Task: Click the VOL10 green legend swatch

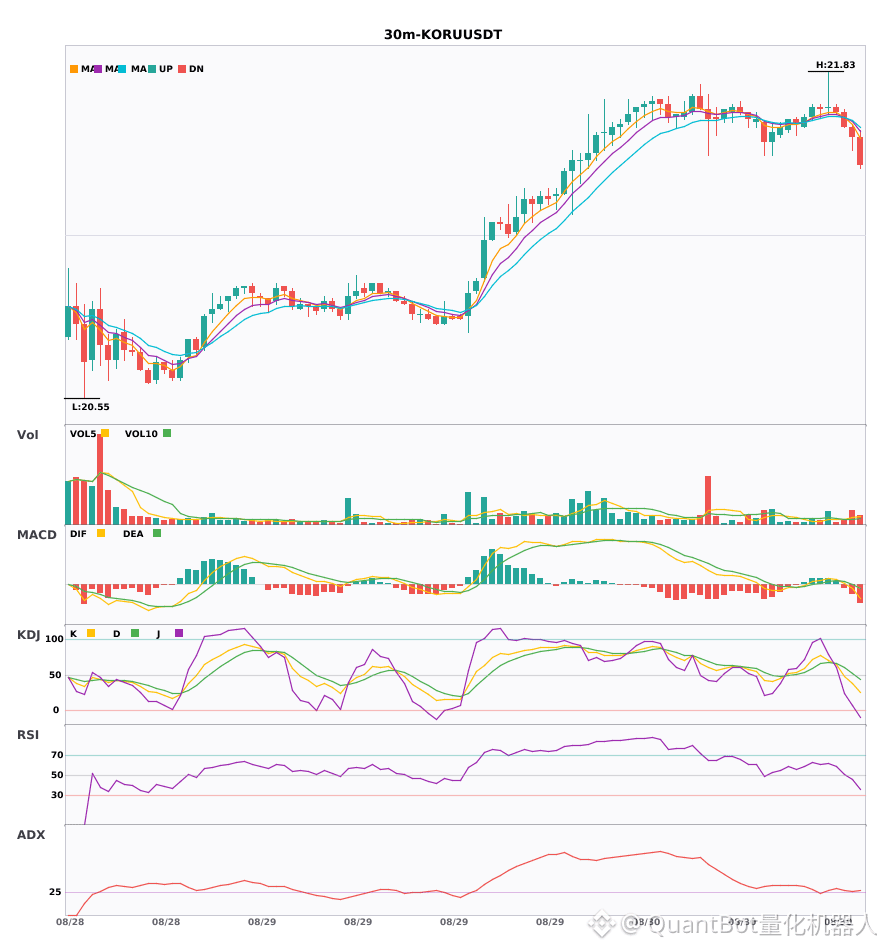Action: [x=167, y=433]
